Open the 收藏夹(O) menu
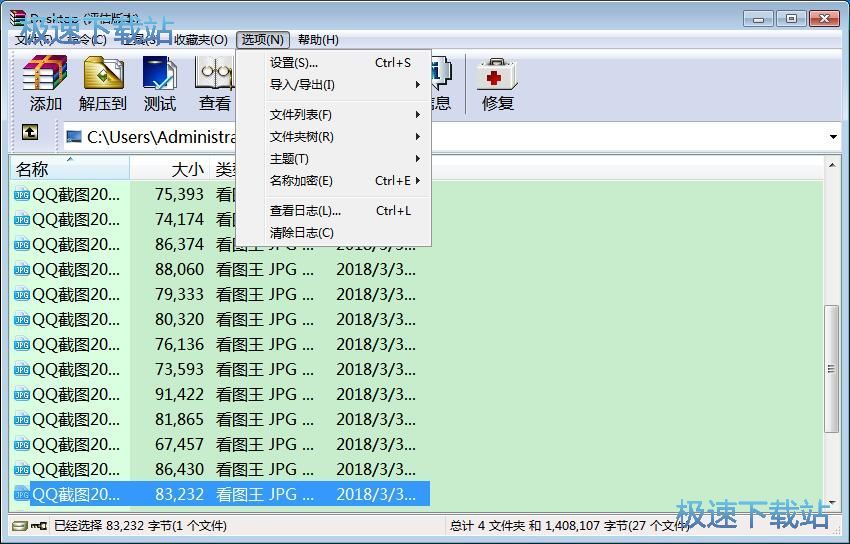Screen dimensions: 850x544 (201, 40)
